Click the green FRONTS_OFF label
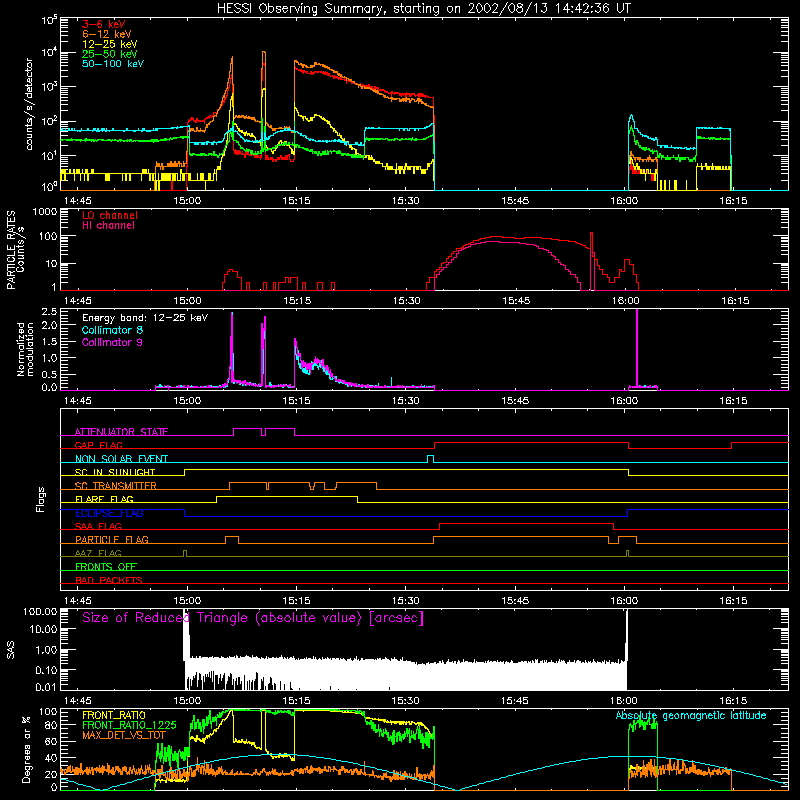The height and width of the screenshot is (800, 800). tap(106, 566)
